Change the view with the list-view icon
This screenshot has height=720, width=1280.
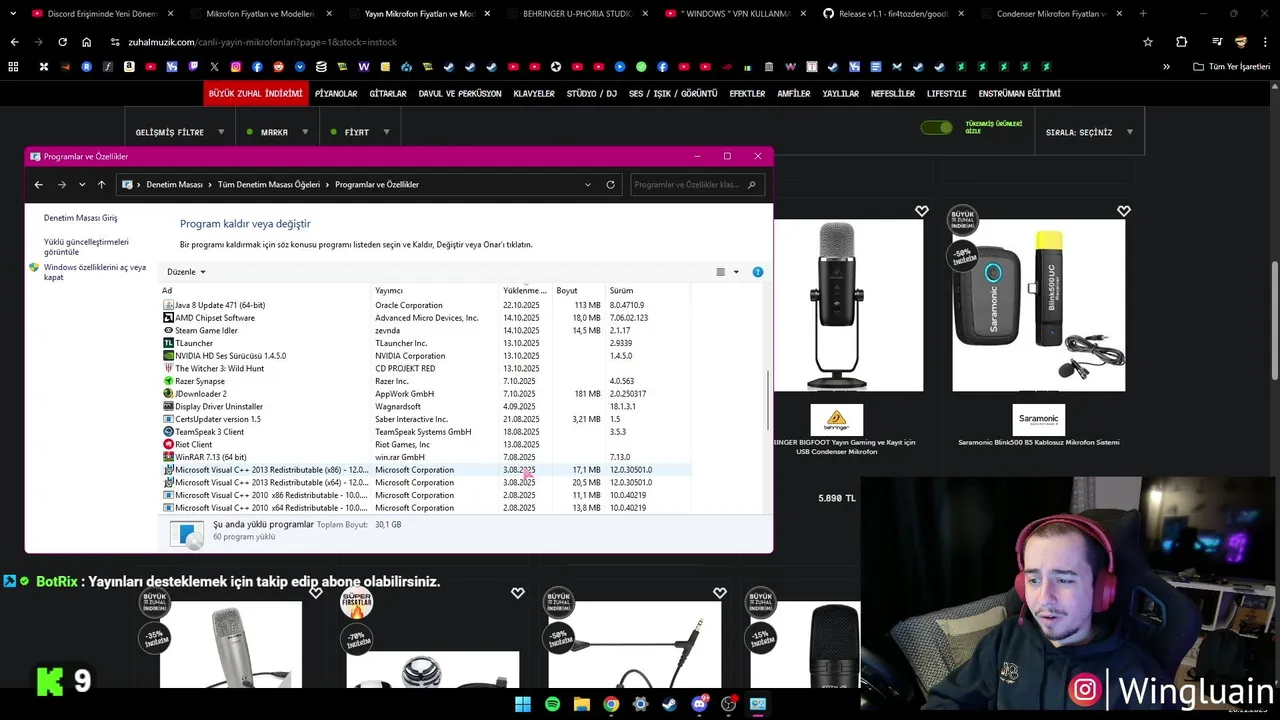click(720, 272)
